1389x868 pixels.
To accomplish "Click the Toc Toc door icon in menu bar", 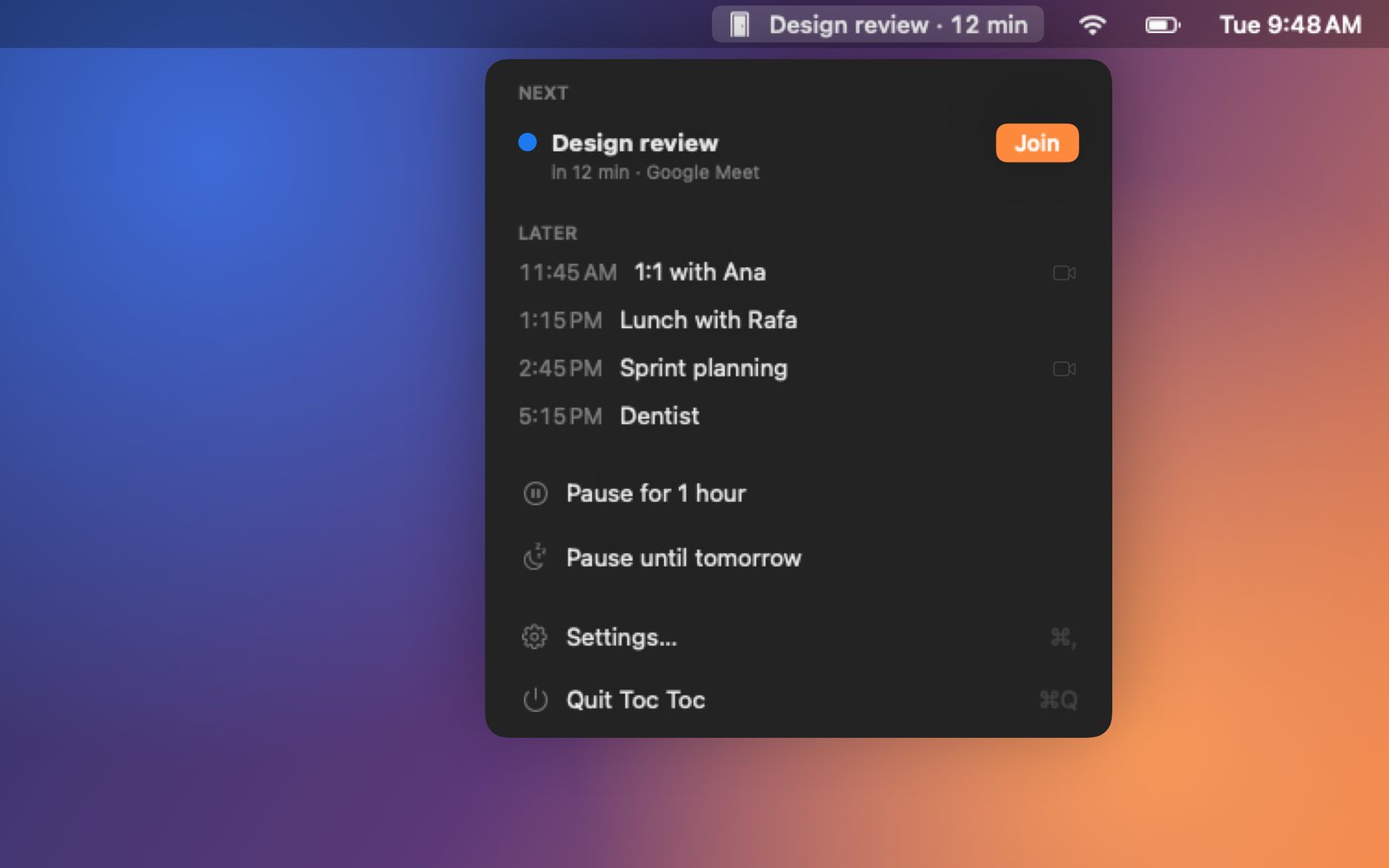I will point(740,24).
